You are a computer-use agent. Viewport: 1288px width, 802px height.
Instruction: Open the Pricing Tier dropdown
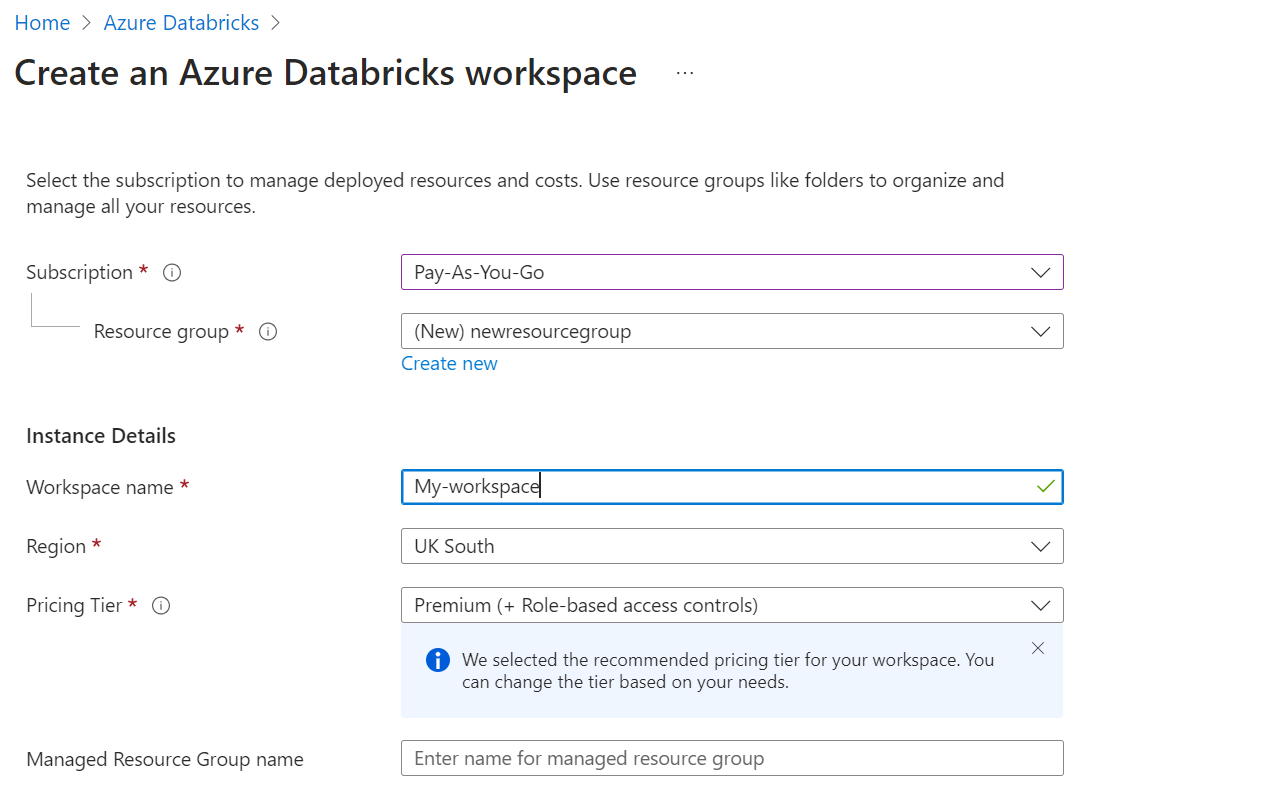point(1040,605)
